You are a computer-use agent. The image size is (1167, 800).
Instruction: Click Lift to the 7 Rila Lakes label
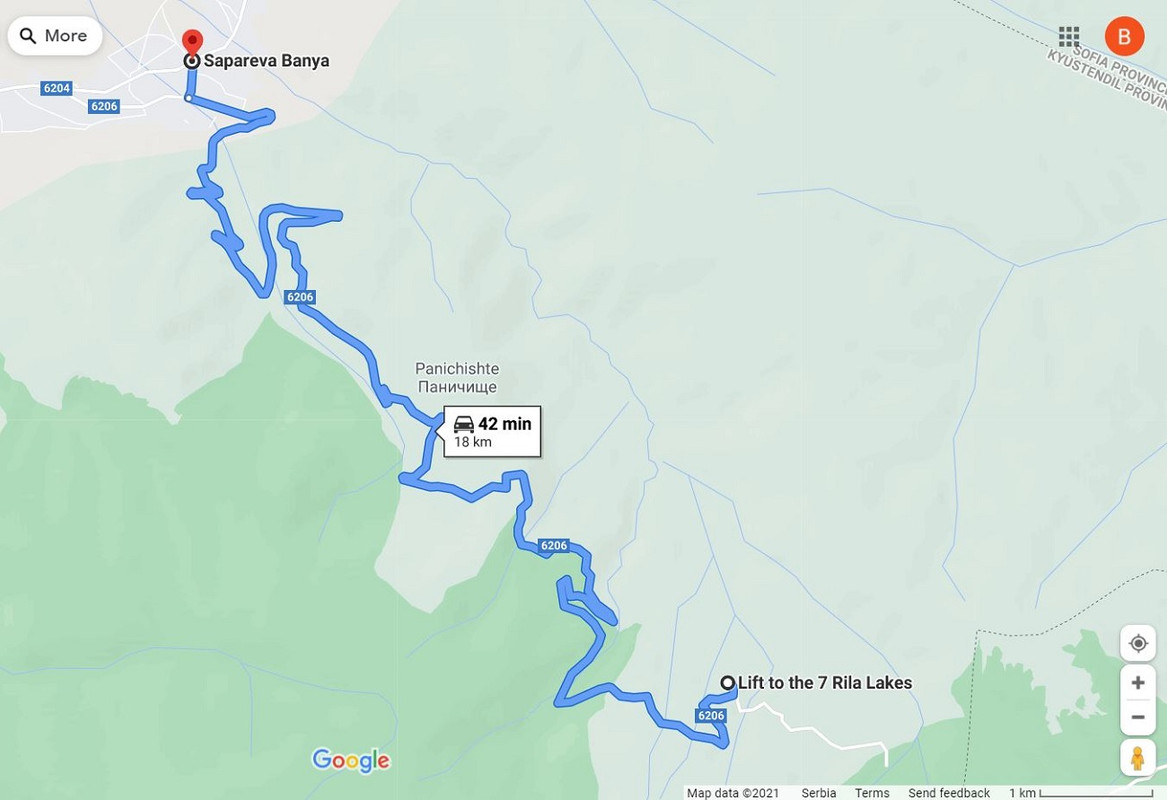(x=825, y=682)
